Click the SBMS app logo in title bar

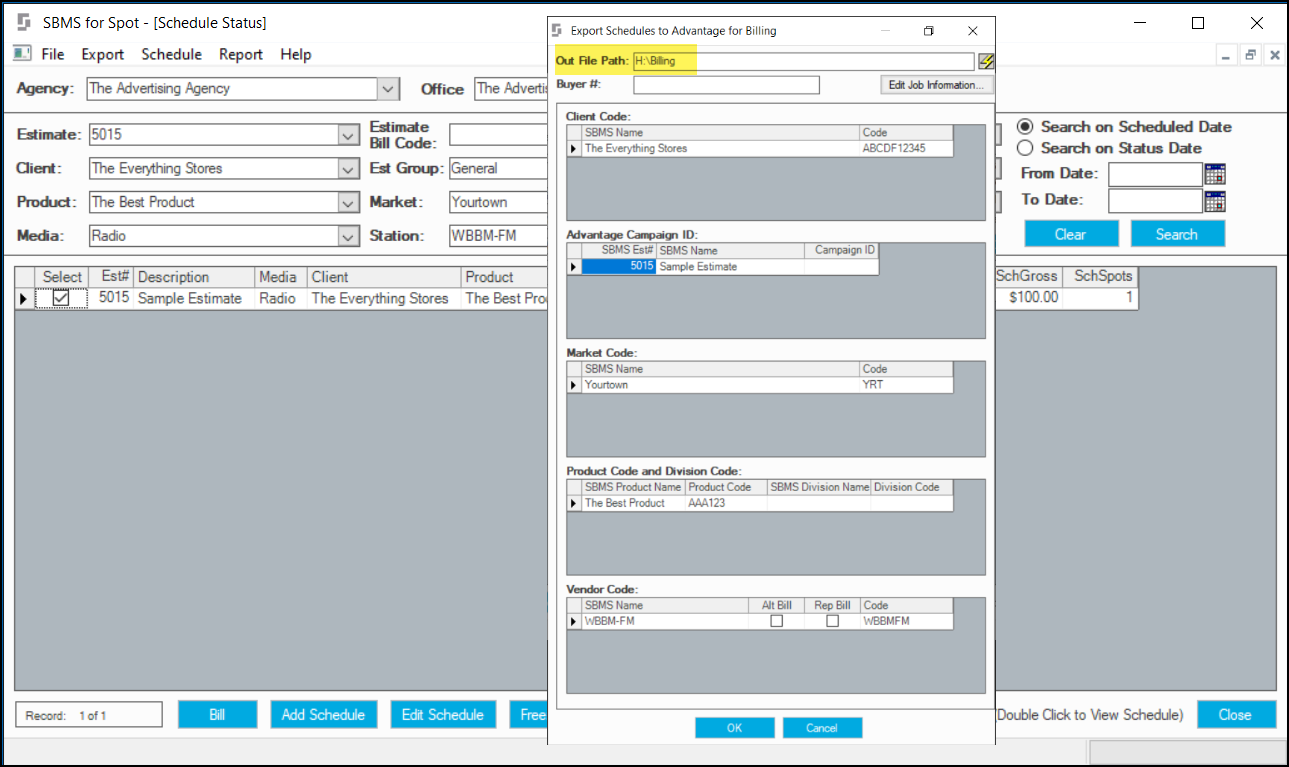[24, 22]
